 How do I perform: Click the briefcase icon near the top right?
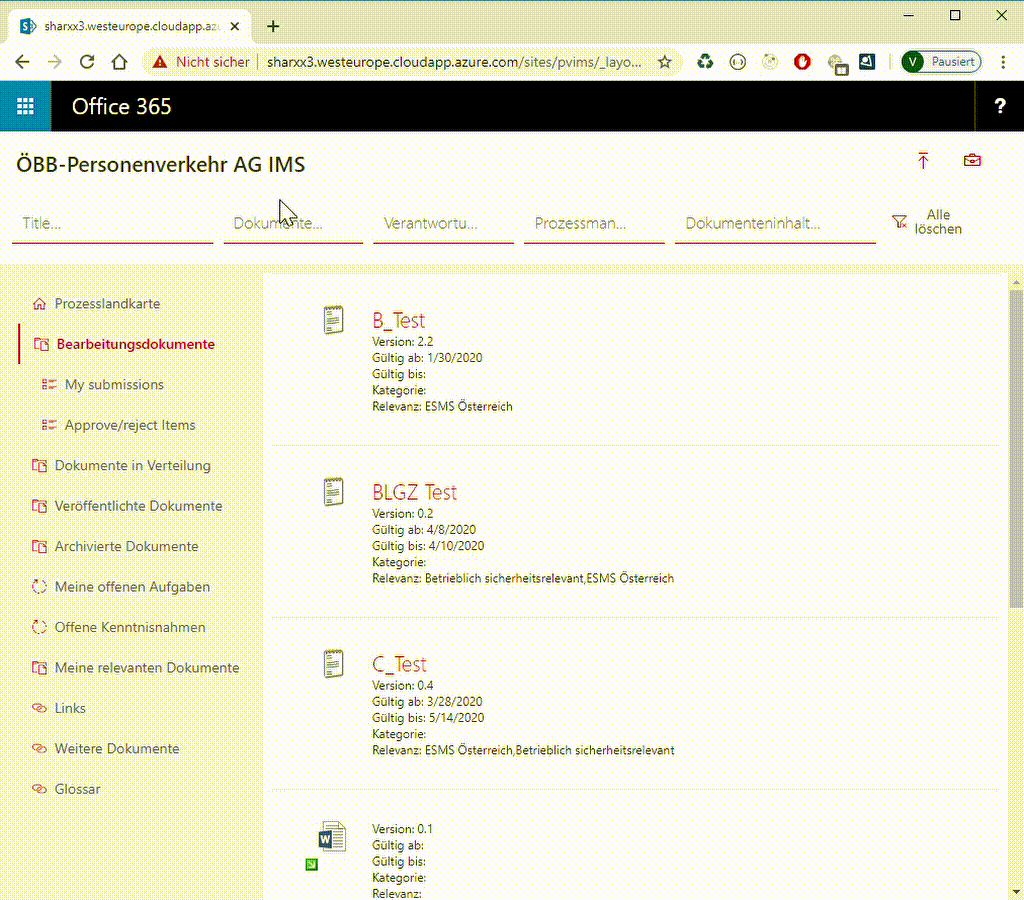tap(971, 160)
